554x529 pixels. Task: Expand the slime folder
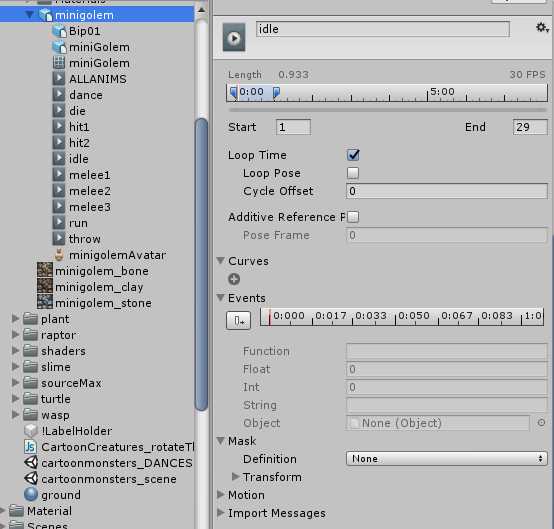[15, 366]
